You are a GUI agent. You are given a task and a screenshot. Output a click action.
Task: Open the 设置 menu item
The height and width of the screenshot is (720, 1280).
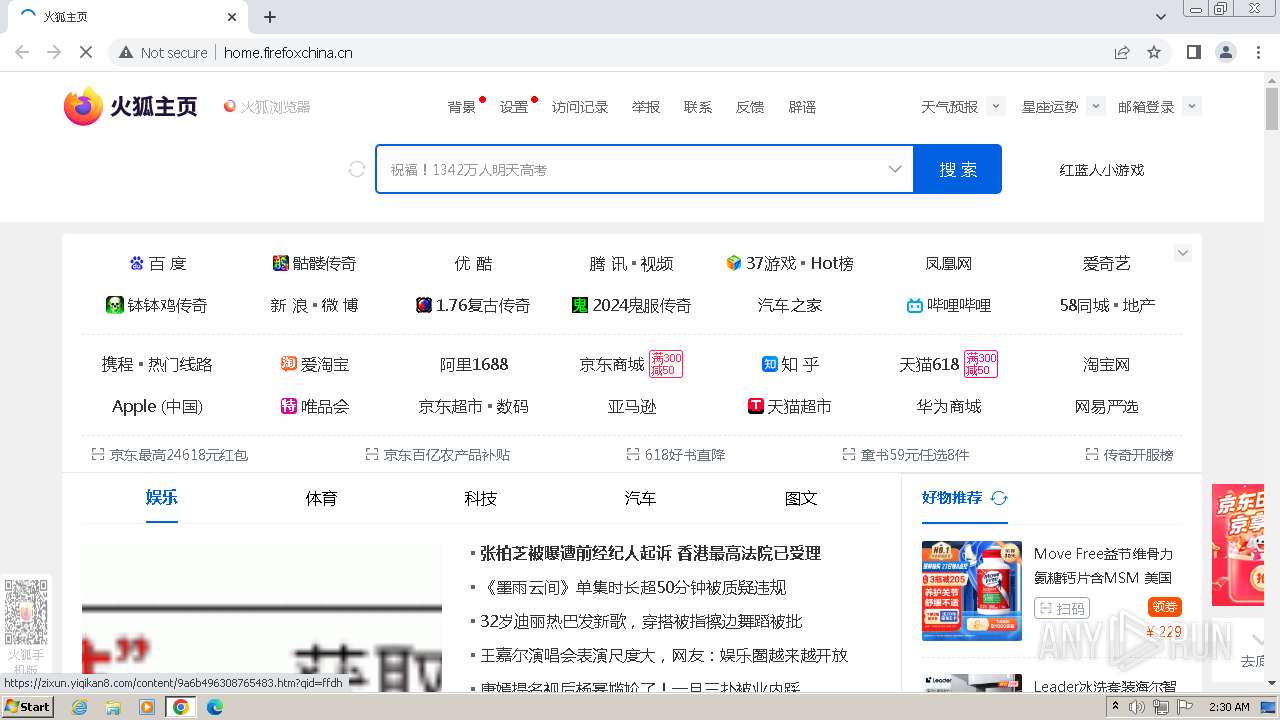(514, 107)
